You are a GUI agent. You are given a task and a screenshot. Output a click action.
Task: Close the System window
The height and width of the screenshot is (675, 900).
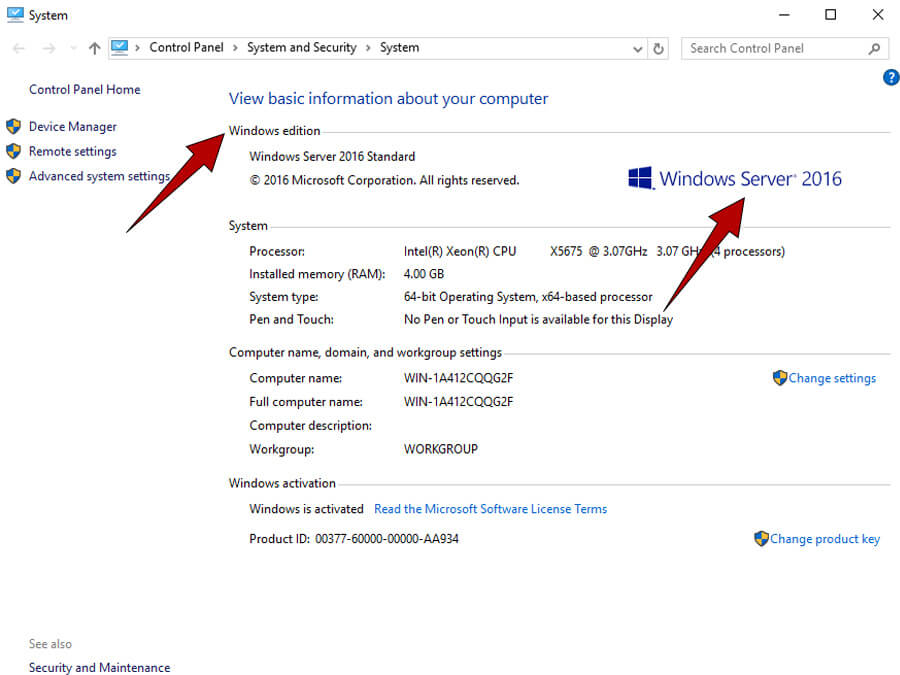[878, 15]
